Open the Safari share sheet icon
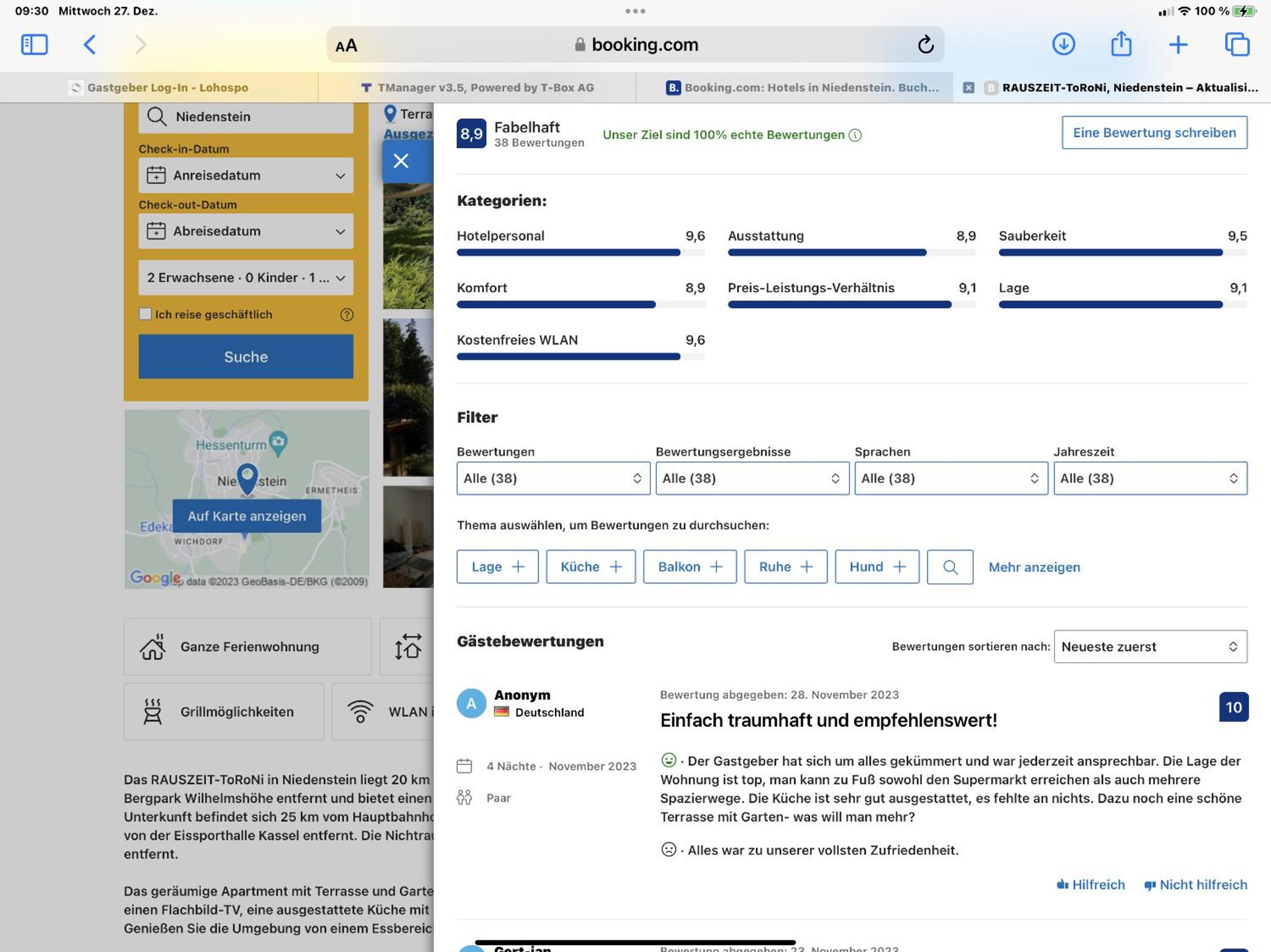This screenshot has width=1271, height=952. (x=1120, y=44)
